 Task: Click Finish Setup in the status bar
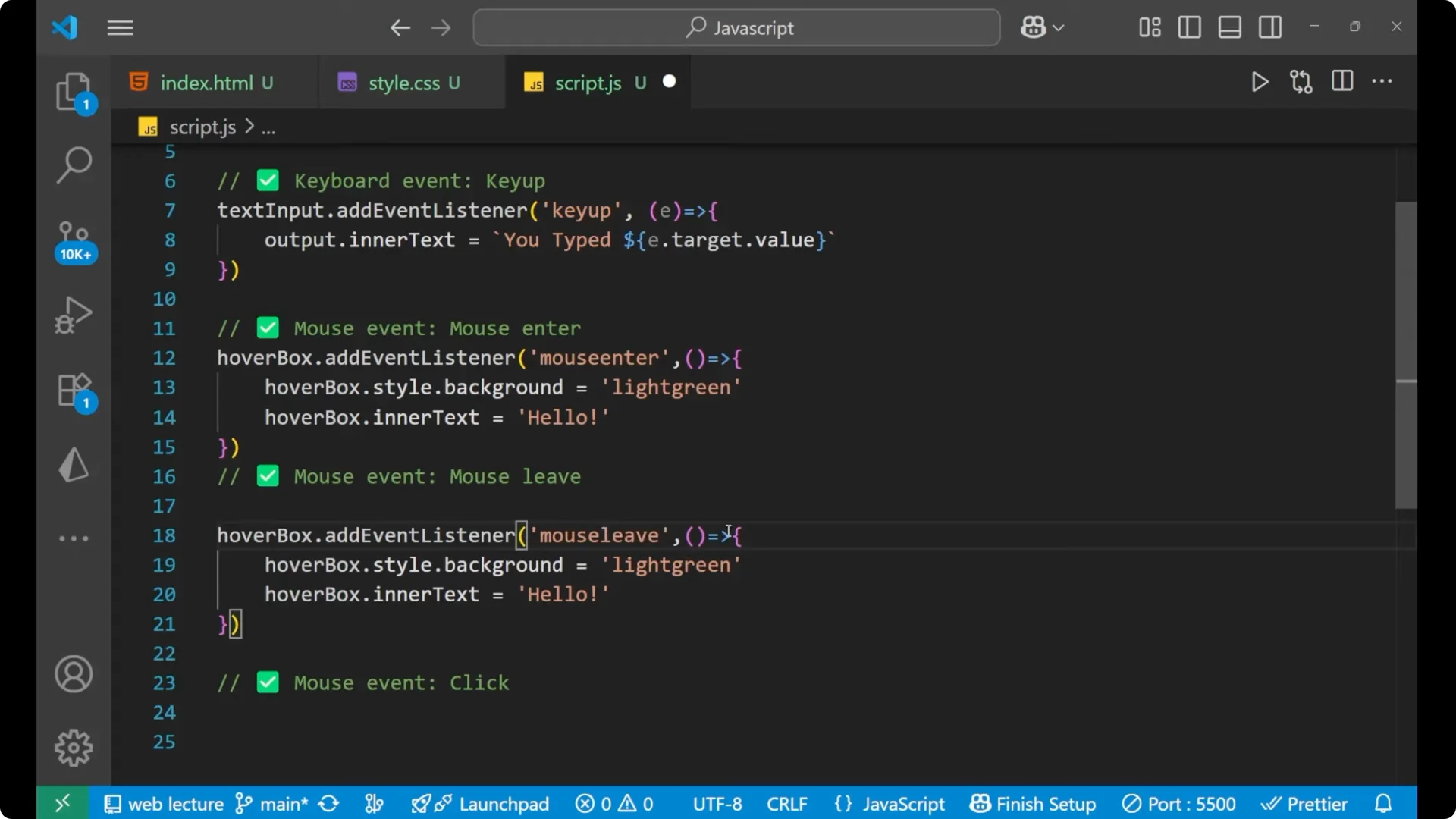[x=1033, y=804]
